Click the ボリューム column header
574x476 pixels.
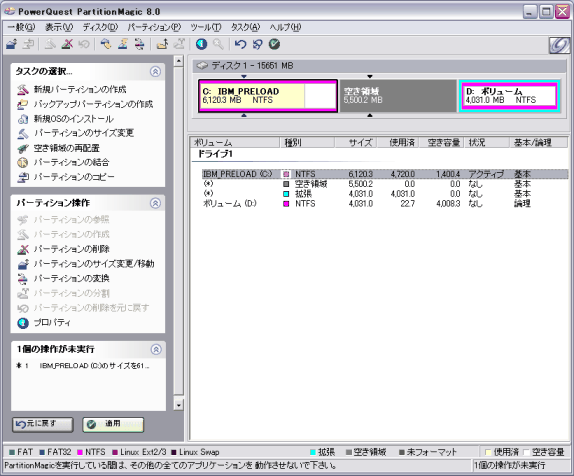pyautogui.click(x=235, y=142)
